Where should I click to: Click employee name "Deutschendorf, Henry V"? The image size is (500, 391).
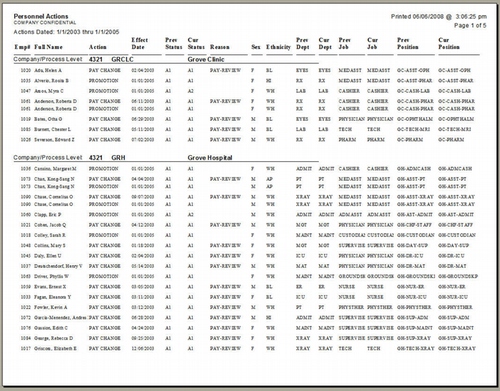pos(58,266)
